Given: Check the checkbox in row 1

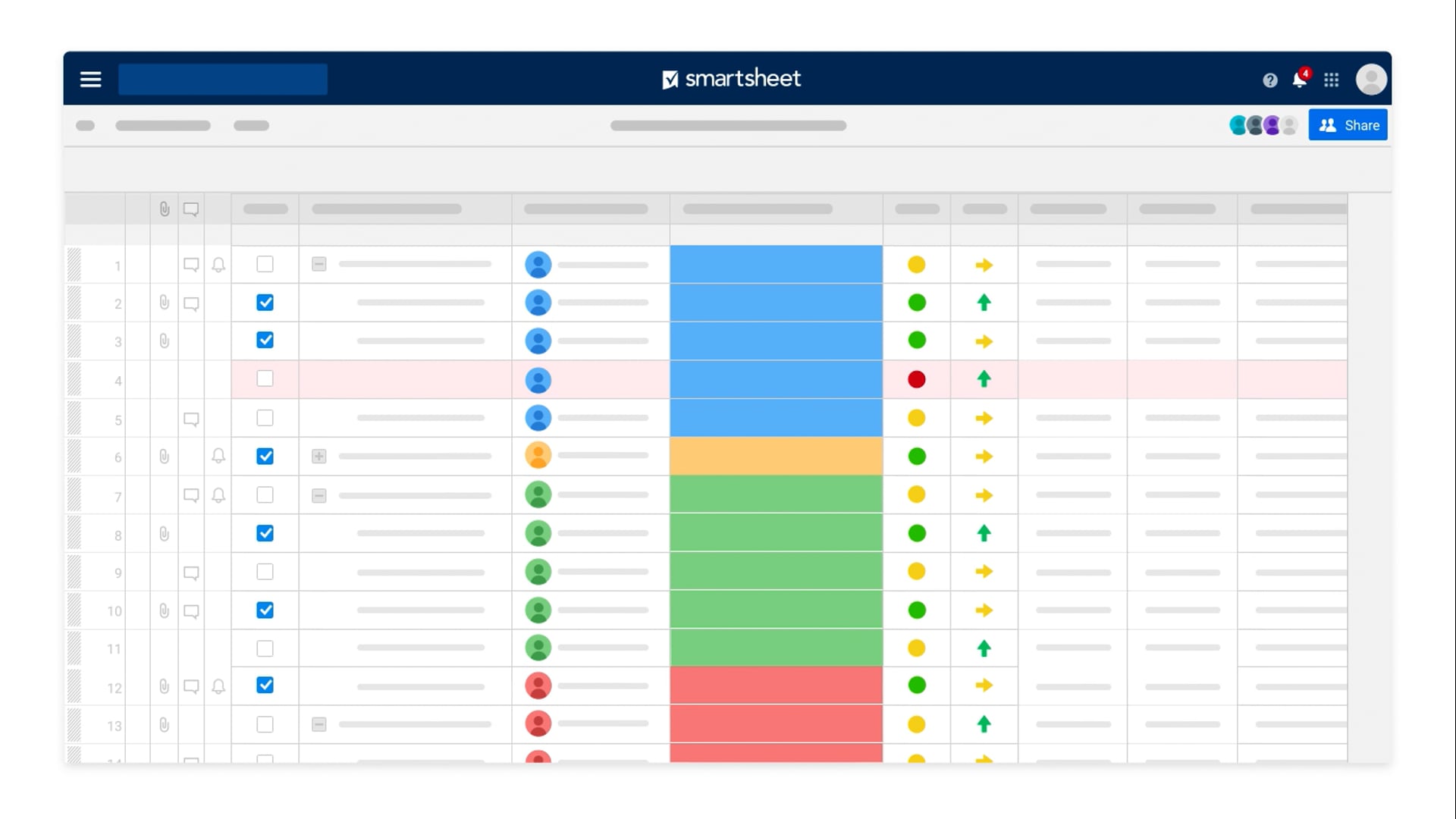Looking at the screenshot, I should click(265, 264).
